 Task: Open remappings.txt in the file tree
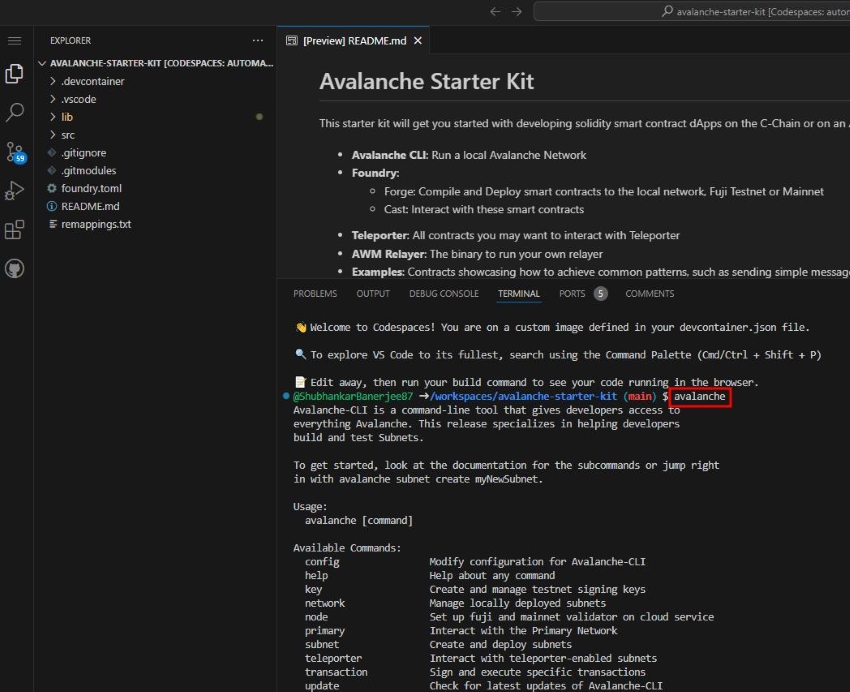tap(96, 224)
